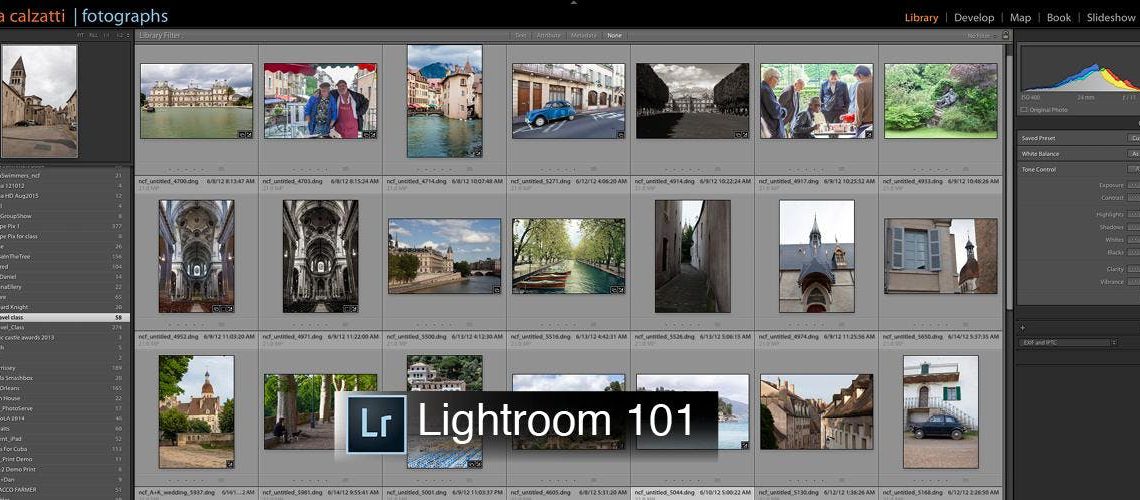
Task: Click the badge on blue car thumbnail
Action: click(x=620, y=134)
